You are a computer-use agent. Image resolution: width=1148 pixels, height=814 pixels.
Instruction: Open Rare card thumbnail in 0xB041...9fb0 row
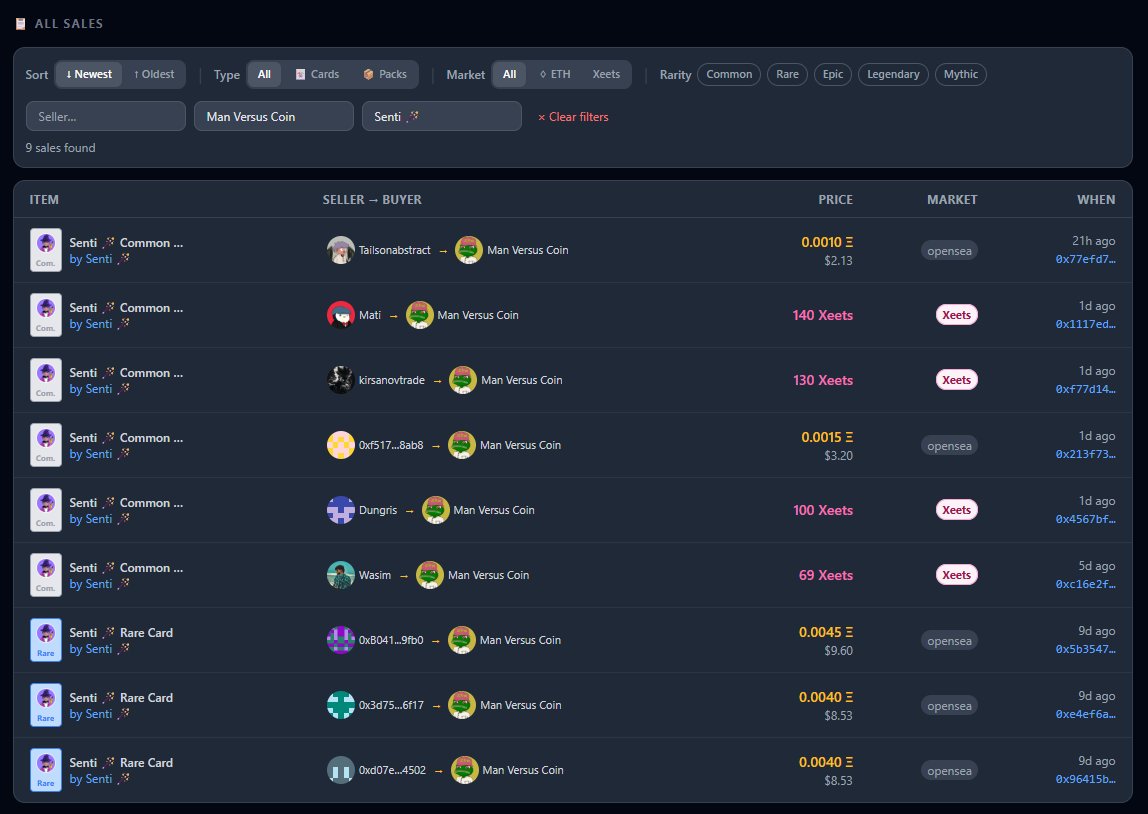(45, 640)
